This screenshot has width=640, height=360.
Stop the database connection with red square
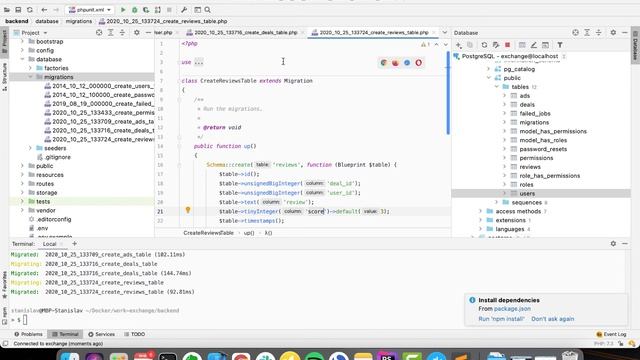coord(507,45)
